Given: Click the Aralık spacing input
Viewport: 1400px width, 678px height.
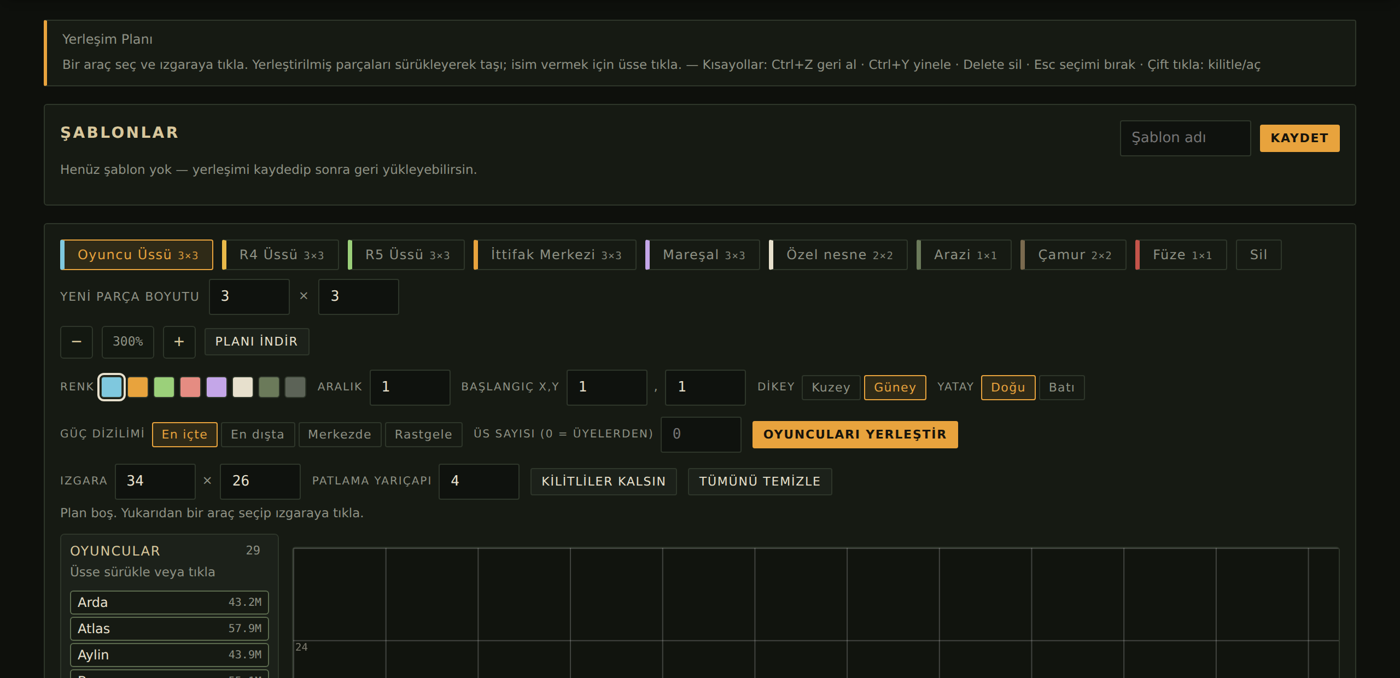Looking at the screenshot, I should coord(410,387).
